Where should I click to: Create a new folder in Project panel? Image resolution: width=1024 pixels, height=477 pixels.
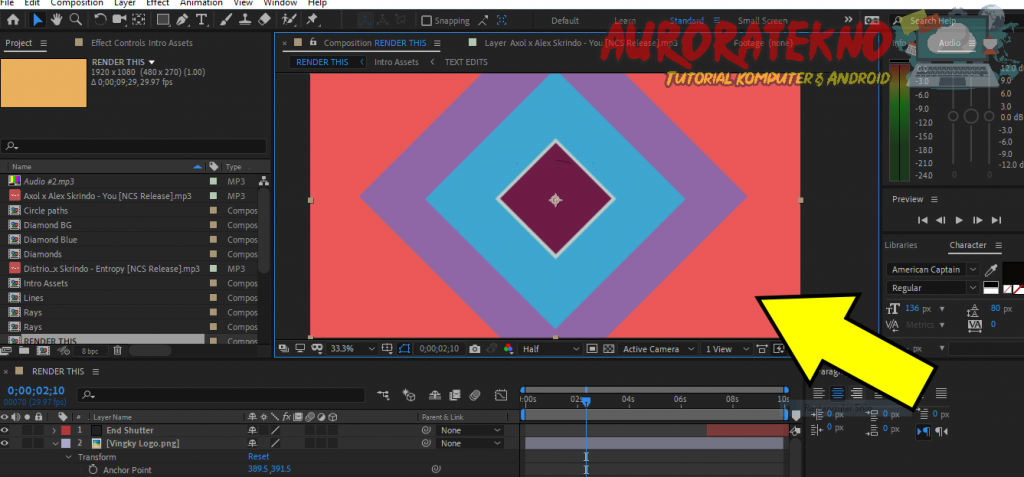24,351
